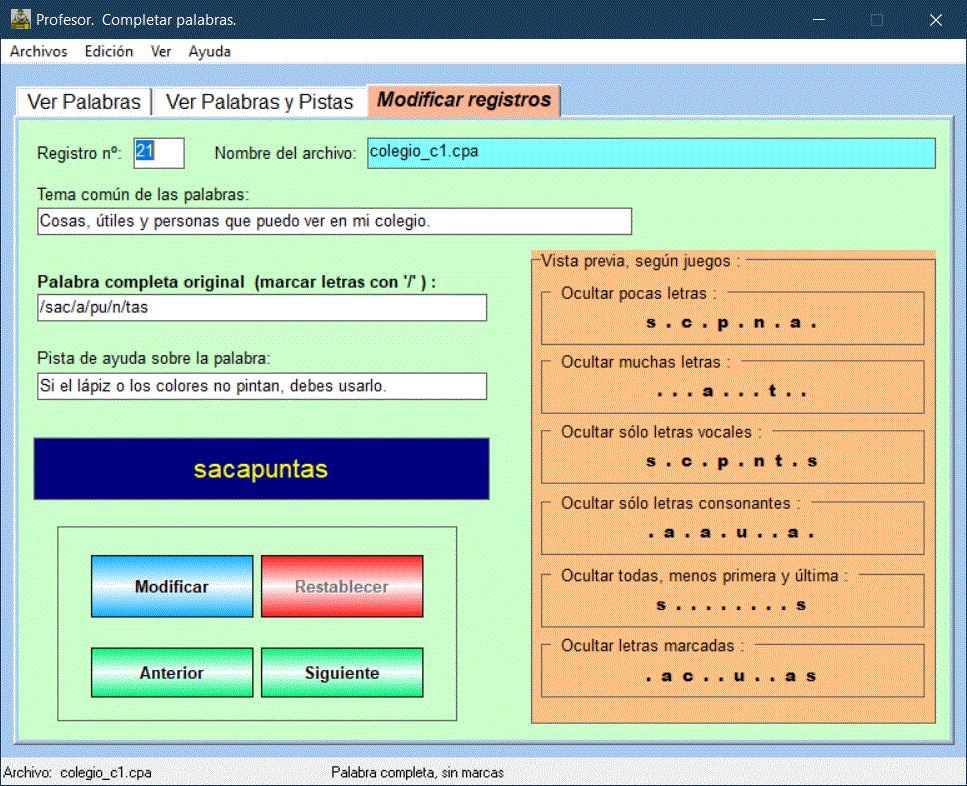Open the Ayuda menu
967x786 pixels.
coord(210,51)
